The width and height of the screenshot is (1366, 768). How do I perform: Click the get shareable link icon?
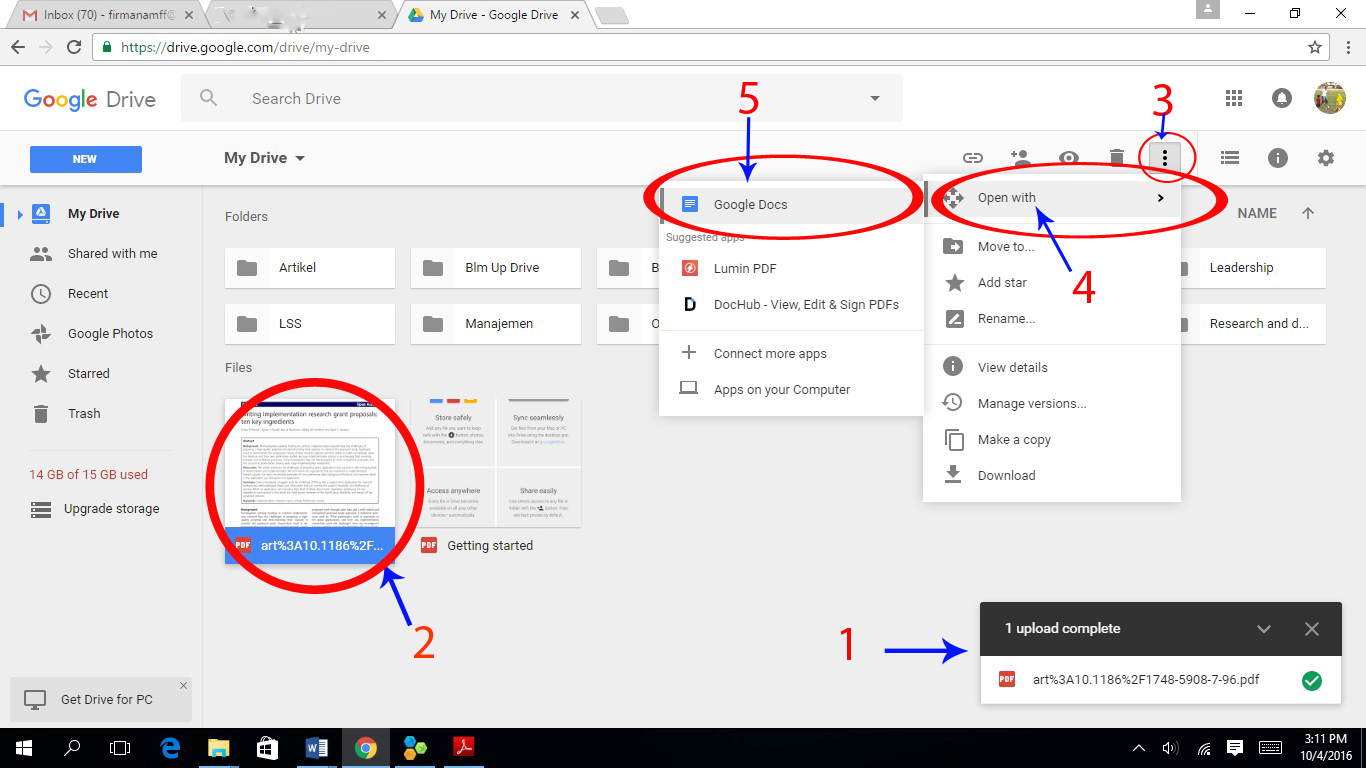(972, 158)
